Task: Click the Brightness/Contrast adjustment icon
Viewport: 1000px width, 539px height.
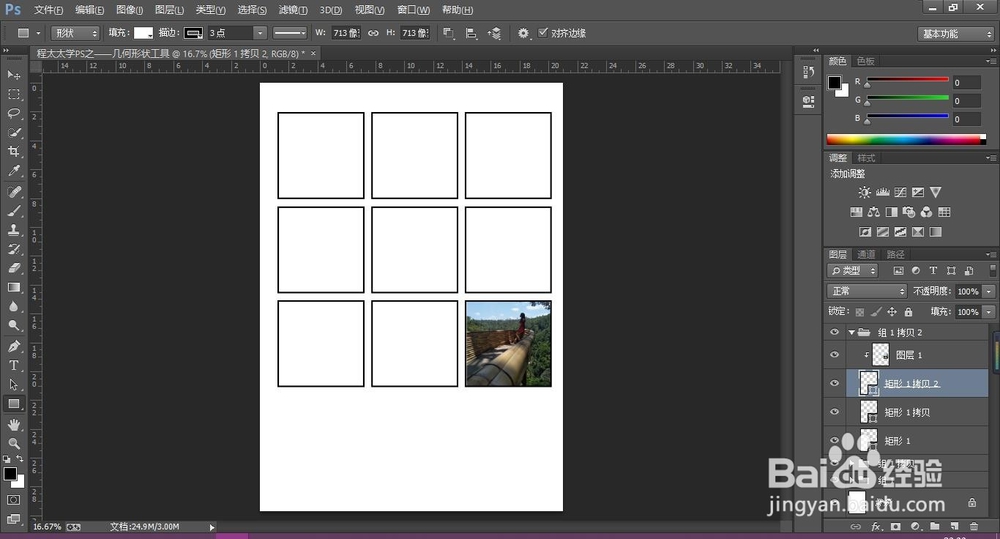Action: click(x=864, y=192)
